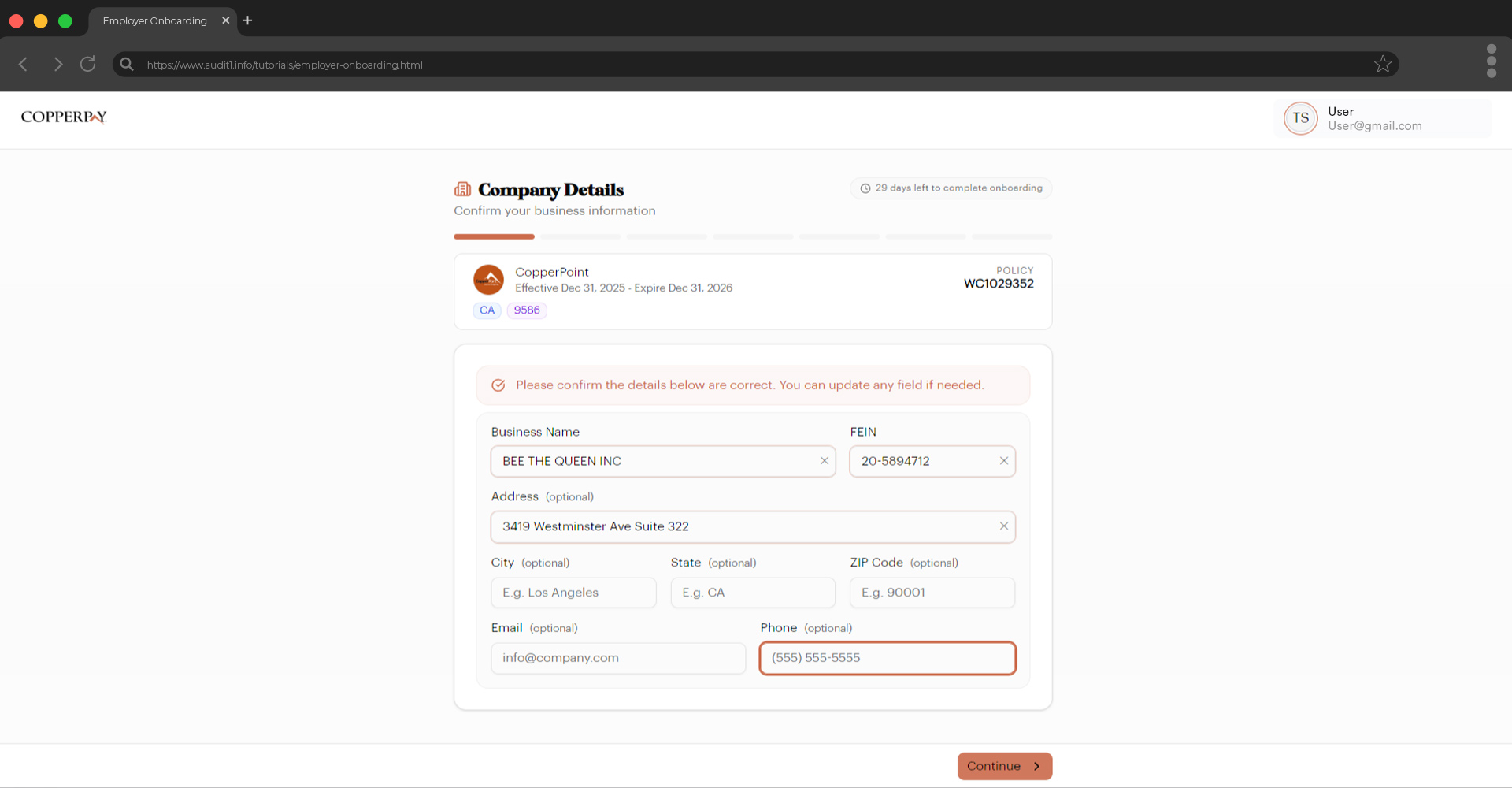Click the building icon beside Company Details
The width and height of the screenshot is (1512, 788).
(462, 189)
